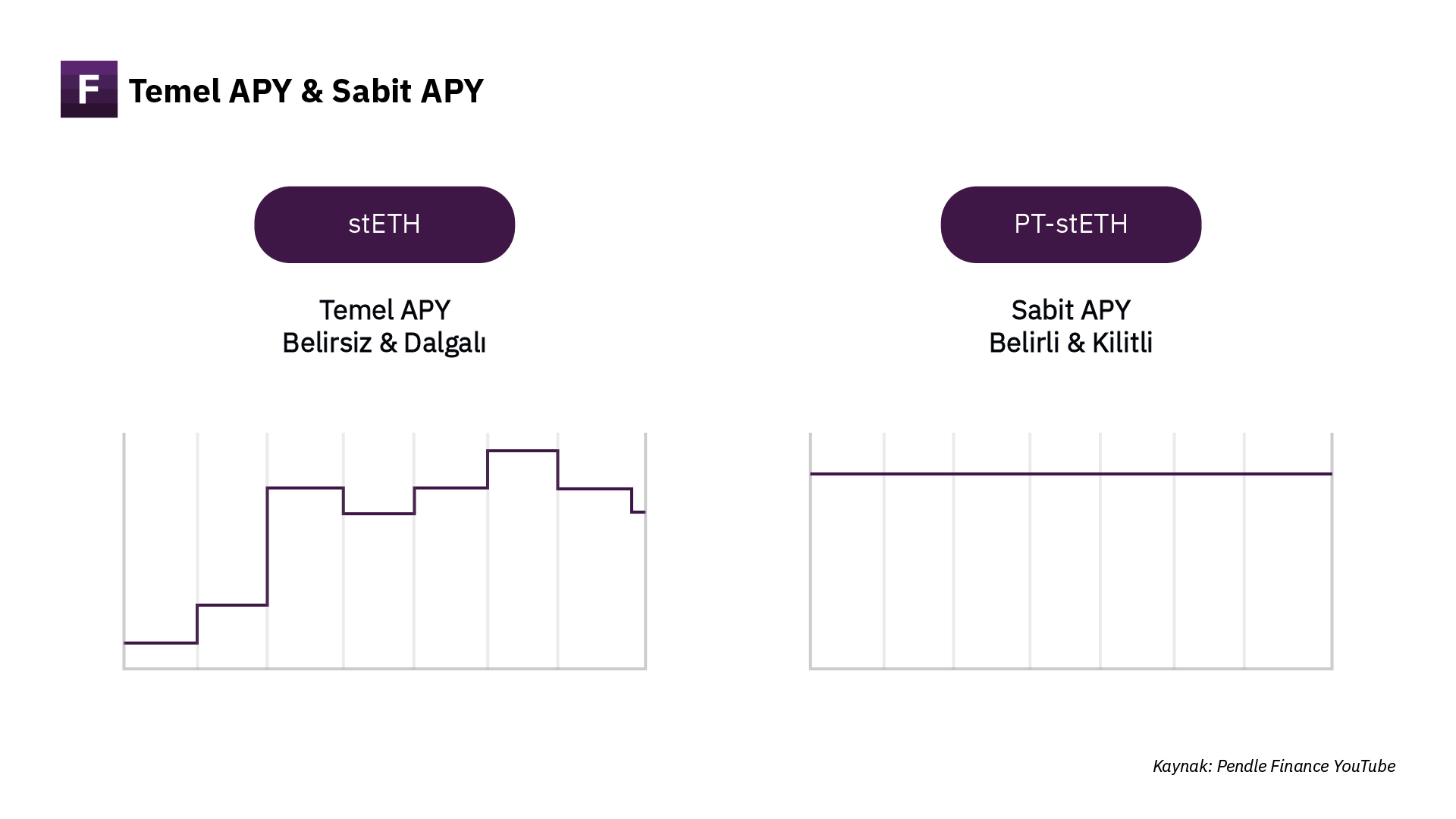The width and height of the screenshot is (1456, 819).
Task: Click the final short step at stETH chart end
Action: point(639,513)
